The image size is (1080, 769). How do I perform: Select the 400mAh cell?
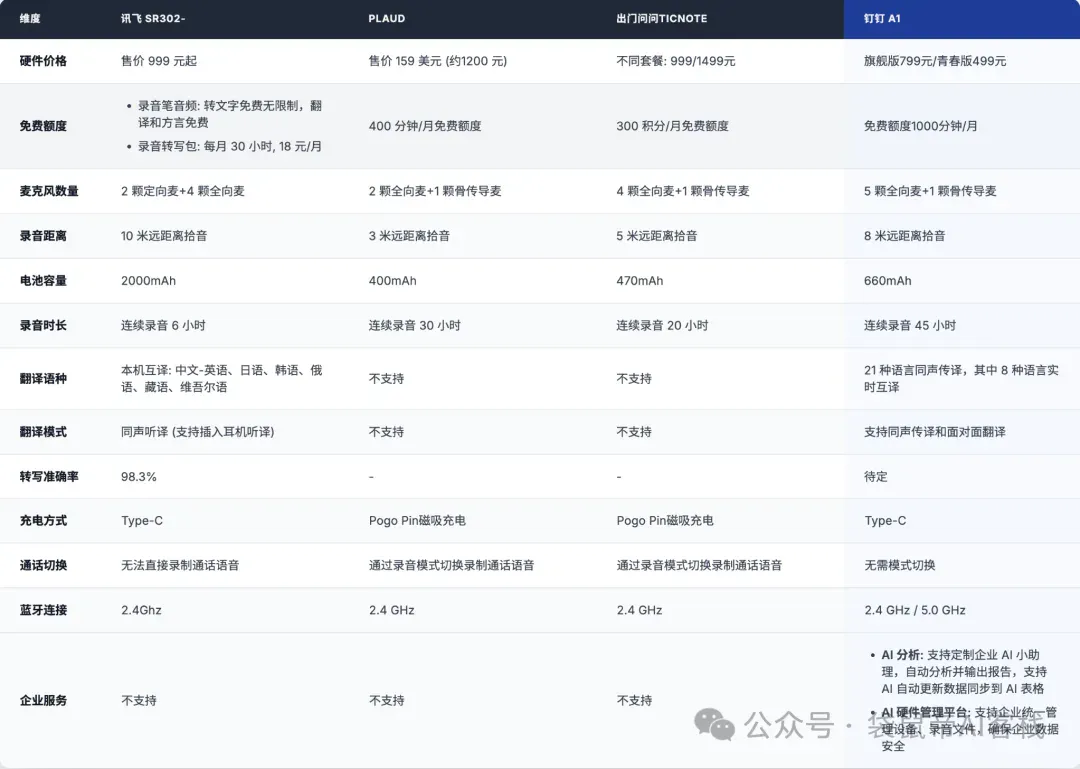(x=393, y=280)
